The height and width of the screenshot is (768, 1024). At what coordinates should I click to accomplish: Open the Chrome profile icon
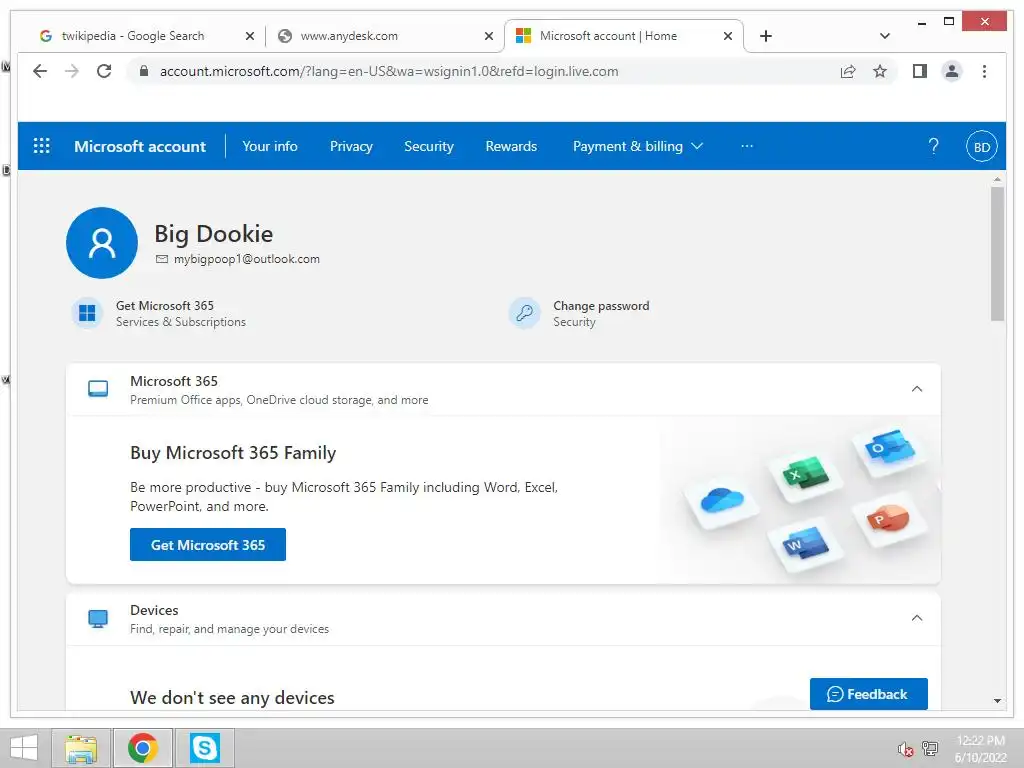[952, 71]
